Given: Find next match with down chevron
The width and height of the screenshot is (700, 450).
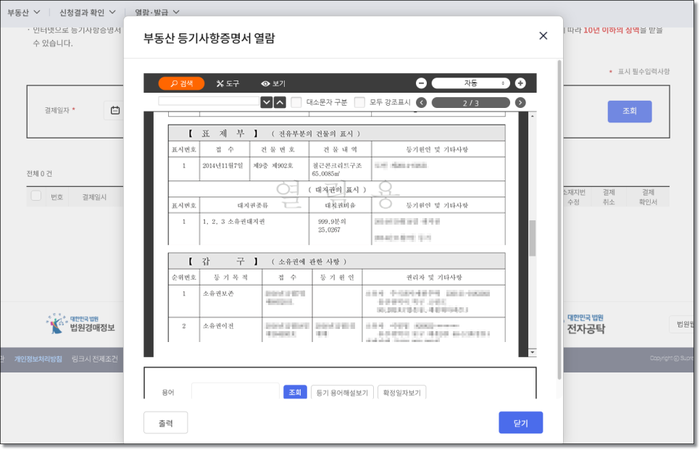Looking at the screenshot, I should [x=267, y=102].
